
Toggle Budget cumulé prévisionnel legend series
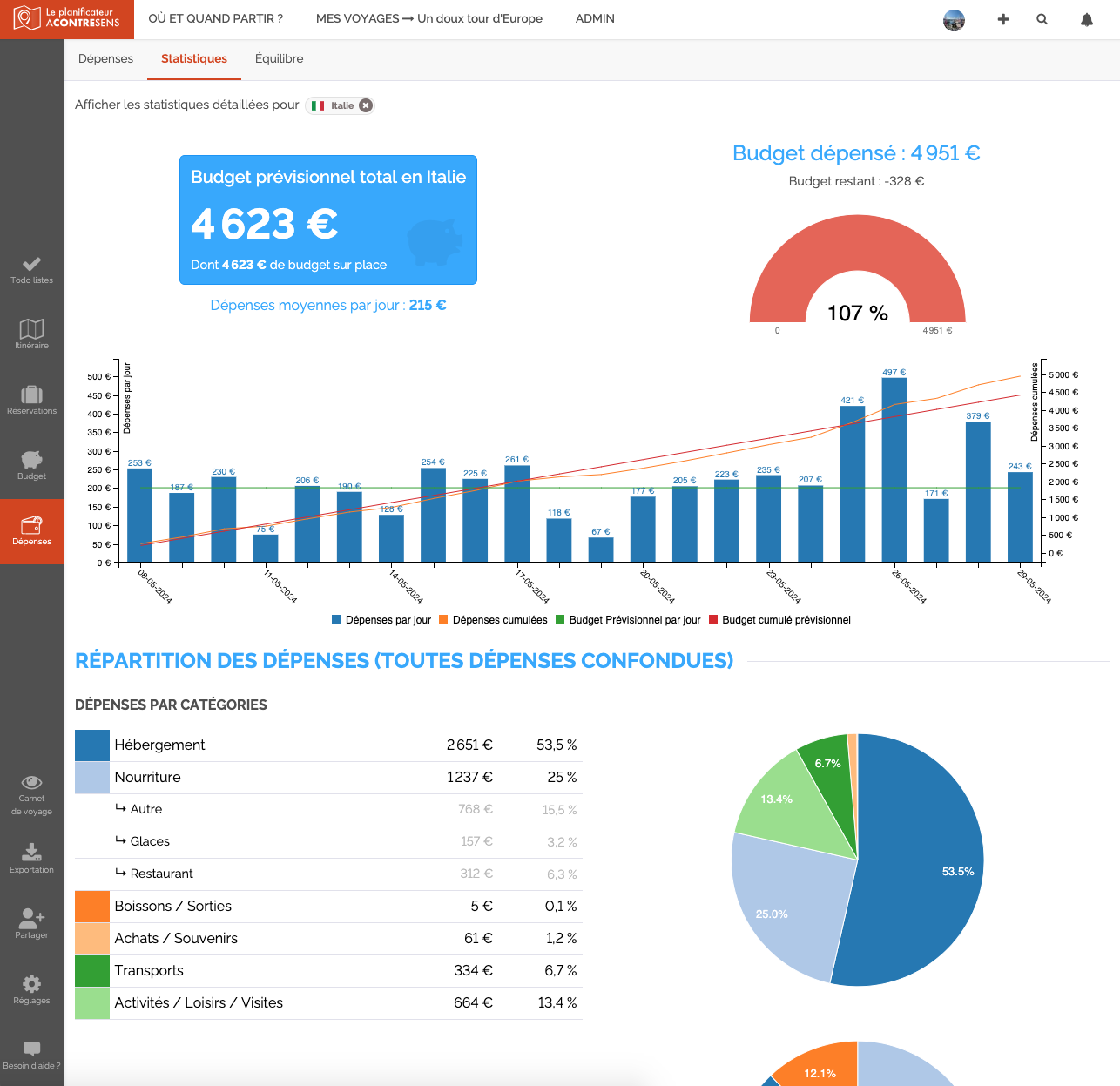click(x=779, y=620)
